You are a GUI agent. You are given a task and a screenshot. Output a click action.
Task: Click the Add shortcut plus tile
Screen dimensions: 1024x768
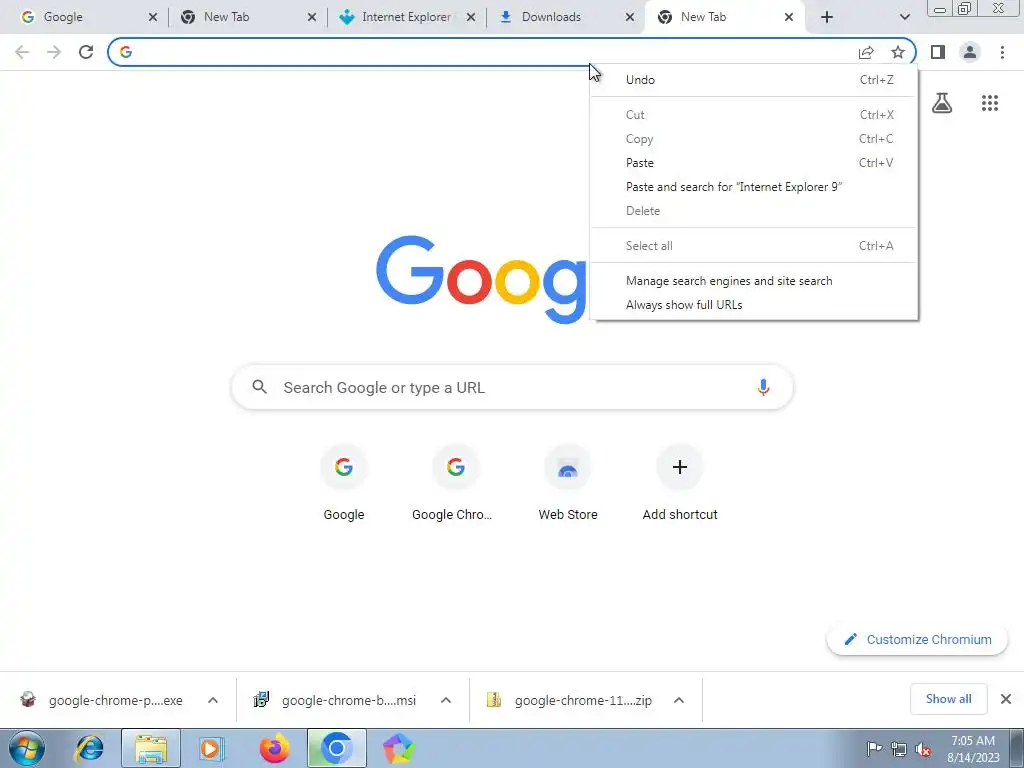click(680, 483)
